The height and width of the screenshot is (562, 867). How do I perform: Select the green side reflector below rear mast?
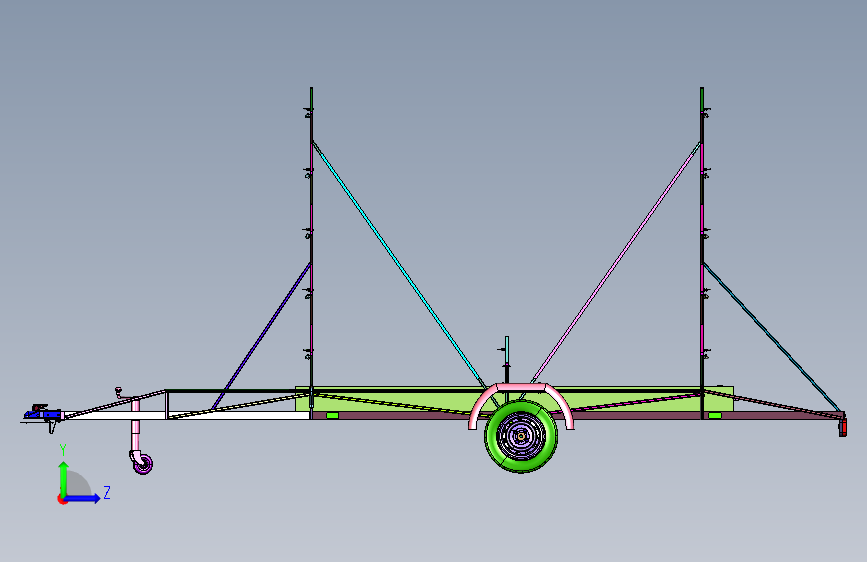tap(715, 415)
